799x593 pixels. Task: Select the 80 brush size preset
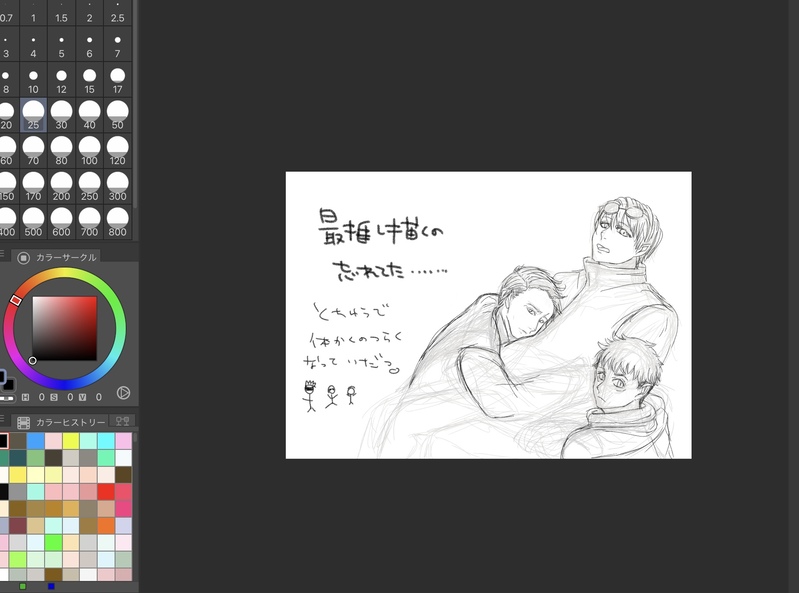(x=61, y=151)
